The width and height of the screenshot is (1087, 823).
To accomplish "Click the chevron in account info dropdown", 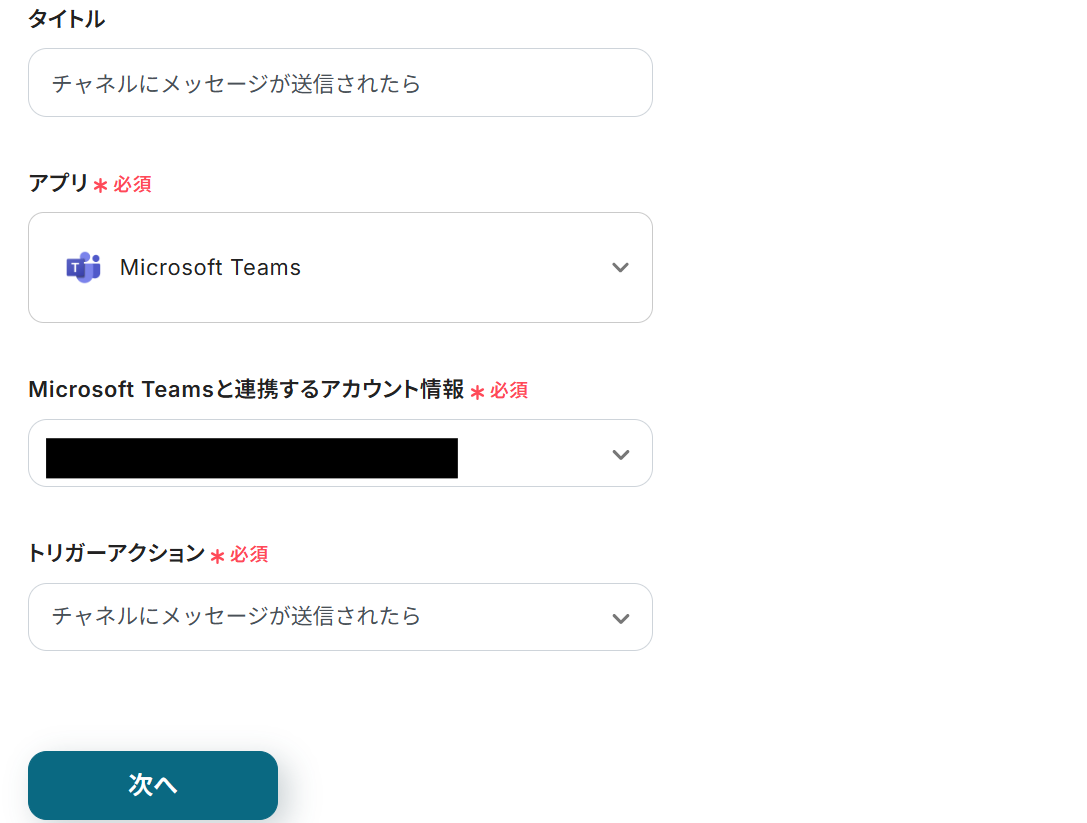I will (620, 455).
